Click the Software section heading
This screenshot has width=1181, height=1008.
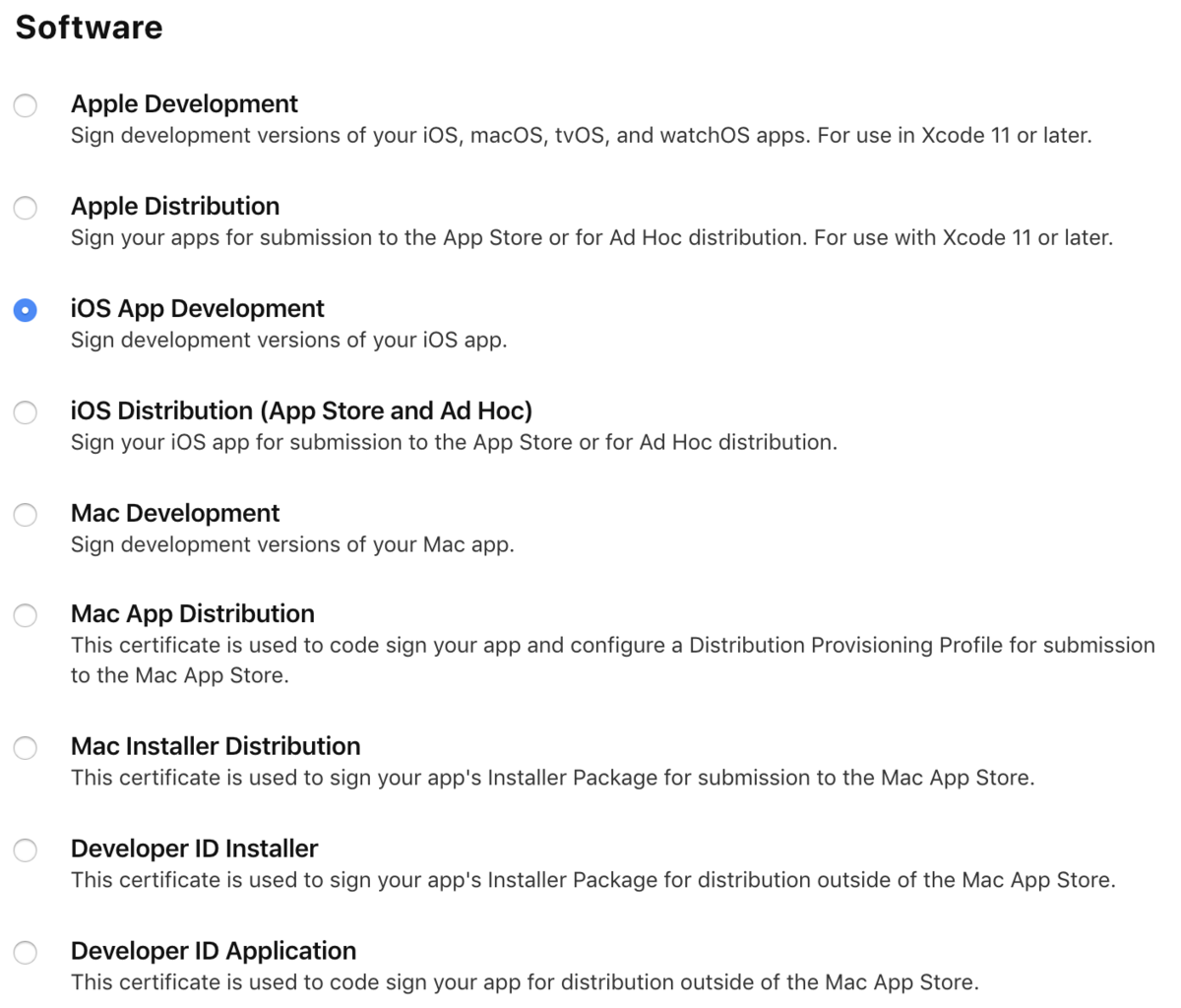(x=89, y=28)
